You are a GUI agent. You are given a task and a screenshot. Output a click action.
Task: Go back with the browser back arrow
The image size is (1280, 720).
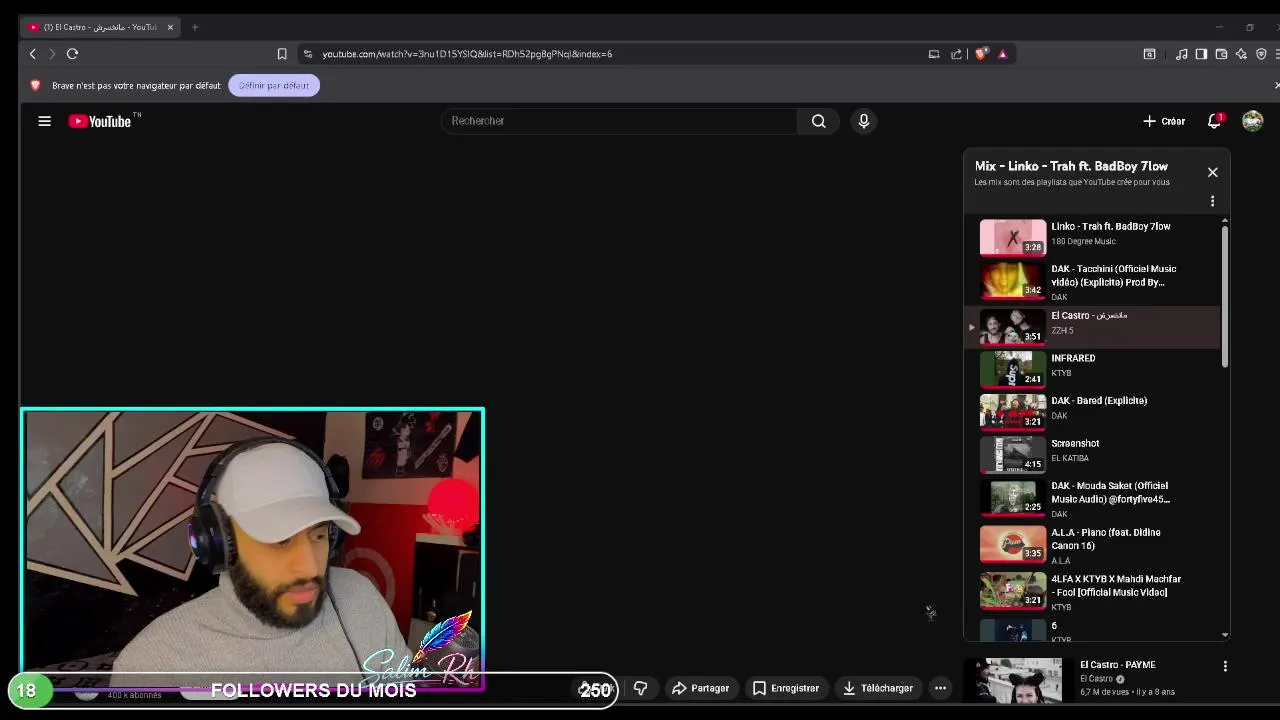coord(33,54)
